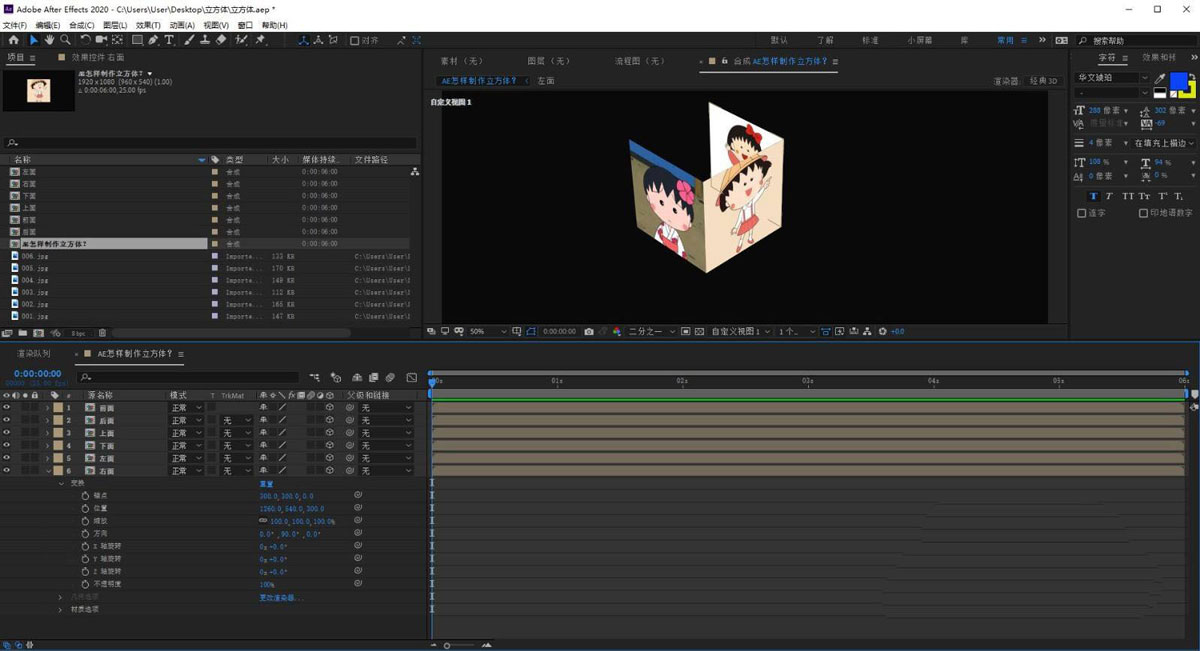Select the Horizontal Type tool
This screenshot has width=1200, height=651.
point(169,40)
